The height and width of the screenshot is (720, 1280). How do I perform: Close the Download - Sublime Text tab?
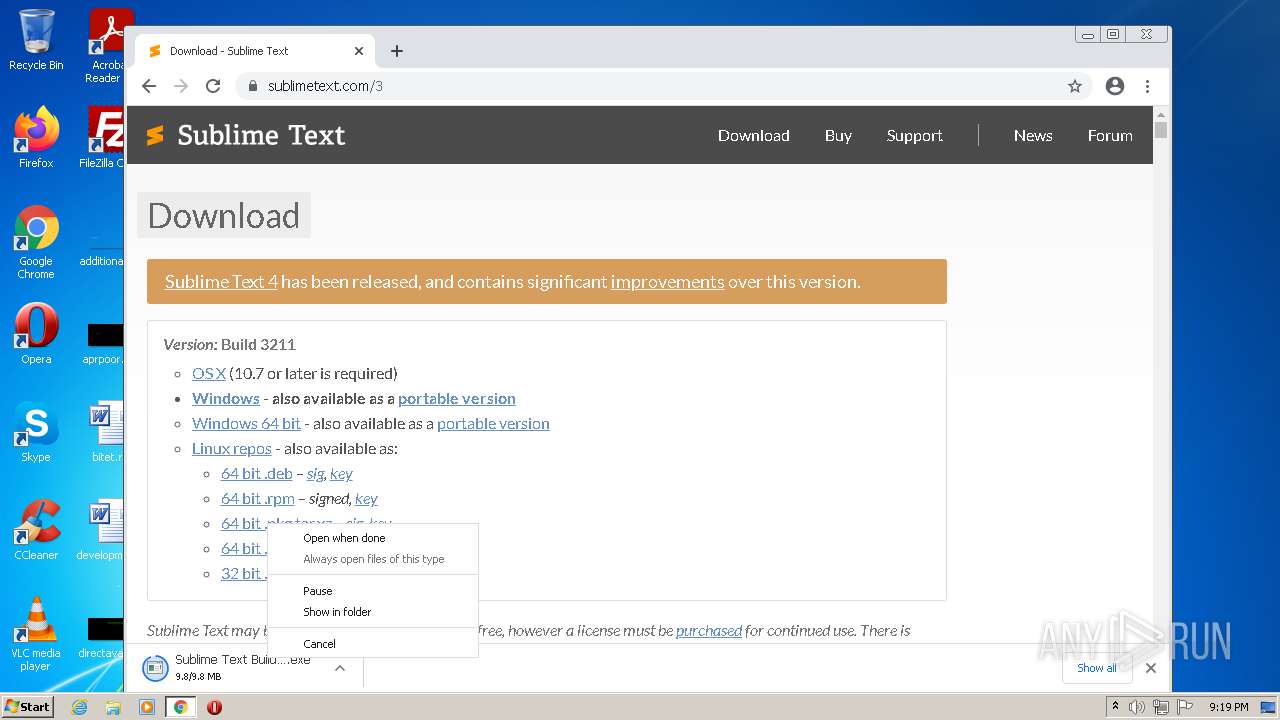359,51
